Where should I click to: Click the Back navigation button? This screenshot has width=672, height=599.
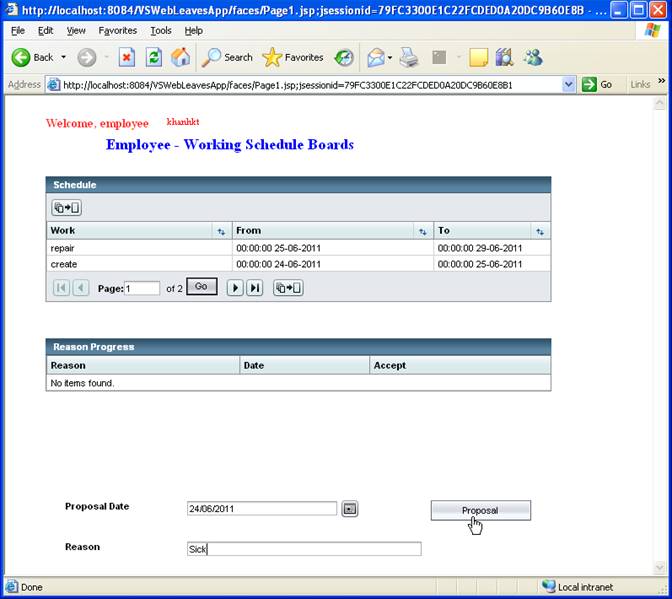point(32,57)
